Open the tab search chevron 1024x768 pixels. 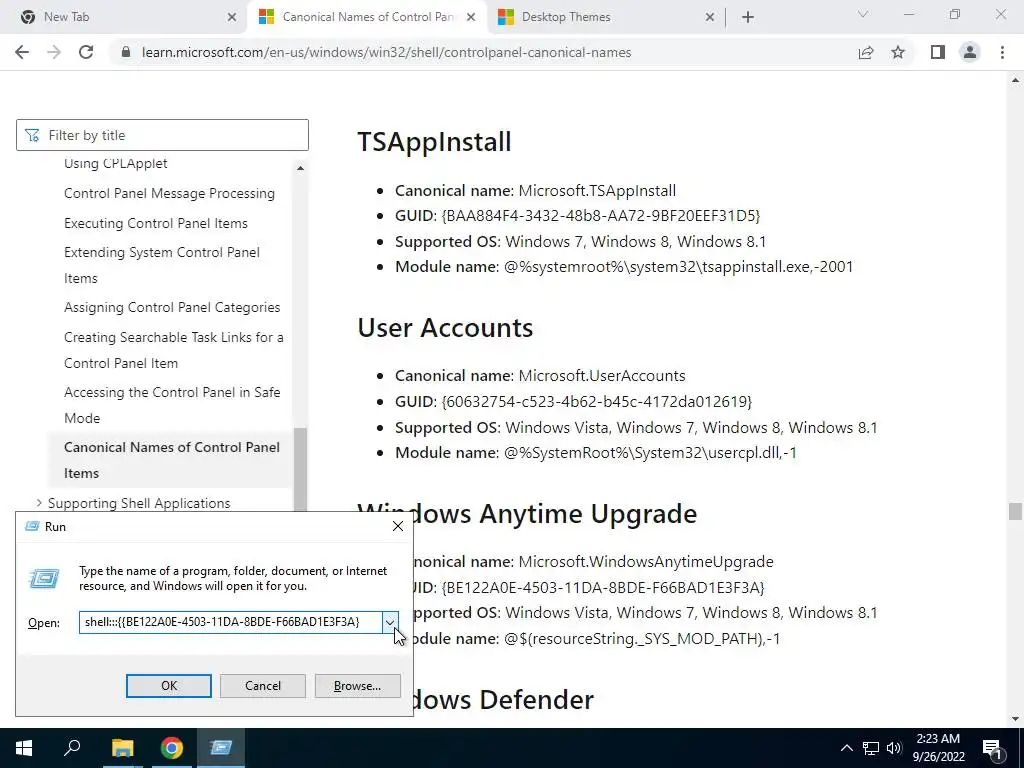click(x=863, y=14)
